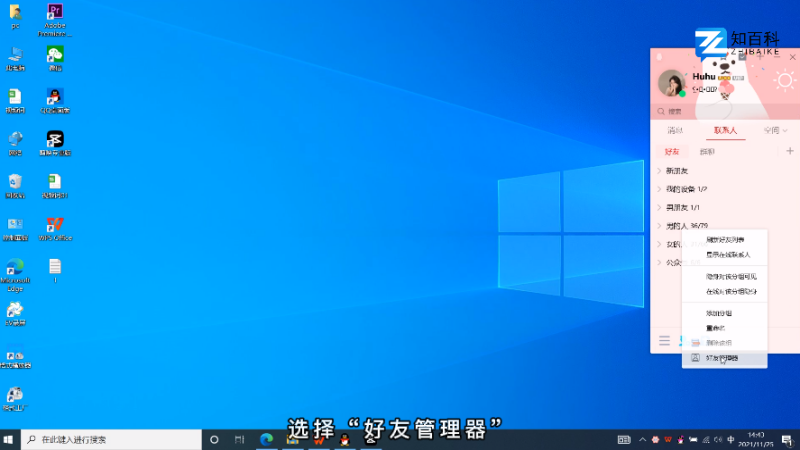The image size is (800, 450).
Task: Open the WeChat desktop icon
Action: 55,55
